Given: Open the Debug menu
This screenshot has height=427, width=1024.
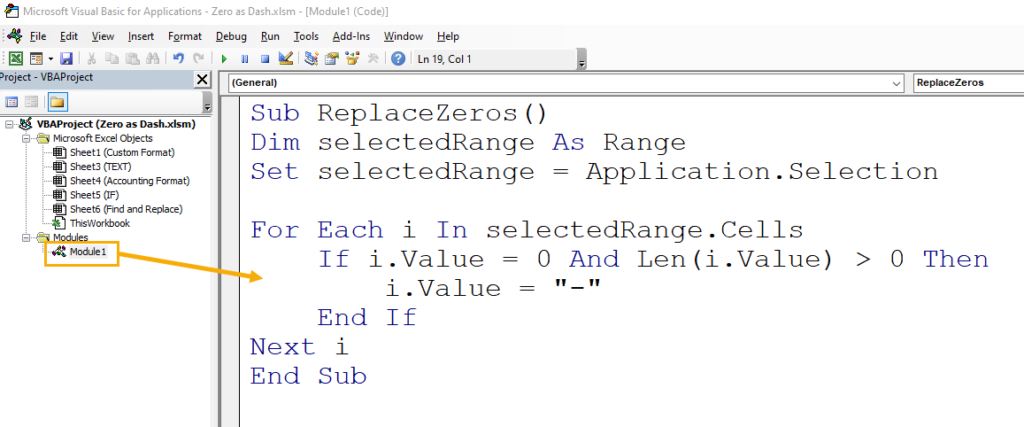Looking at the screenshot, I should coord(231,37).
